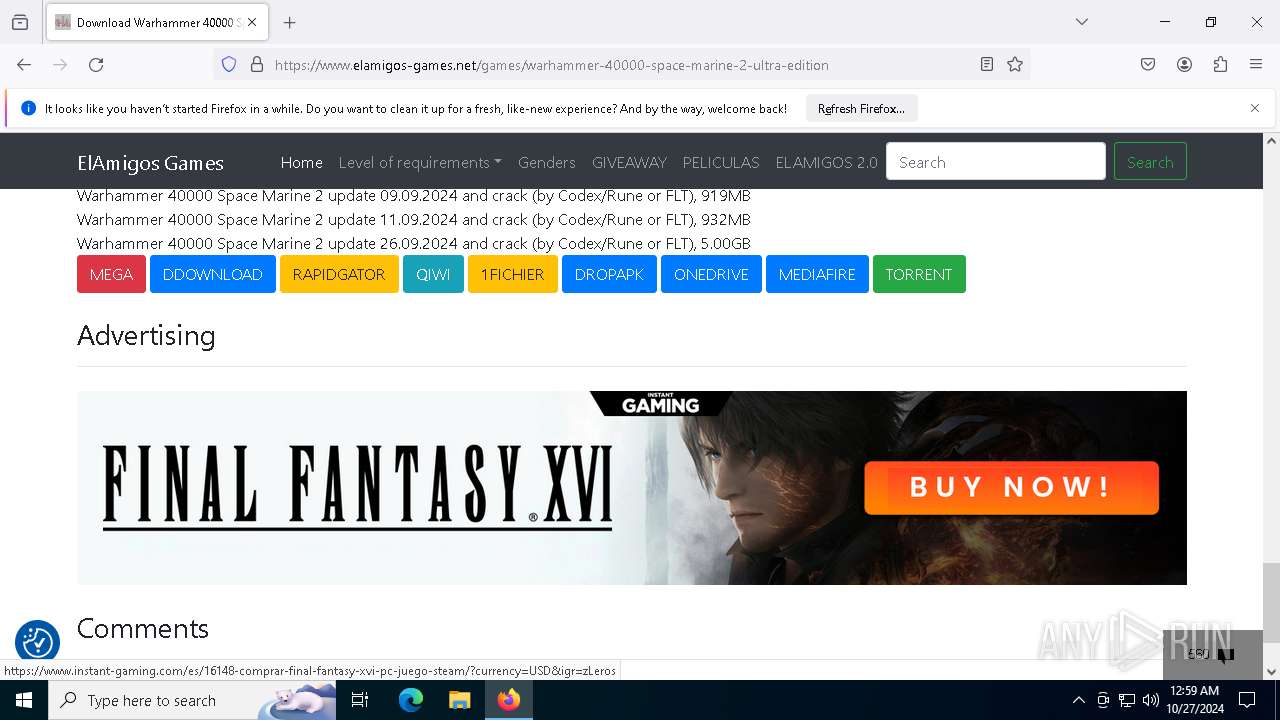The width and height of the screenshot is (1280, 720).
Task: Click BUY NOW on Final Fantasy ad
Action: [x=1011, y=488]
